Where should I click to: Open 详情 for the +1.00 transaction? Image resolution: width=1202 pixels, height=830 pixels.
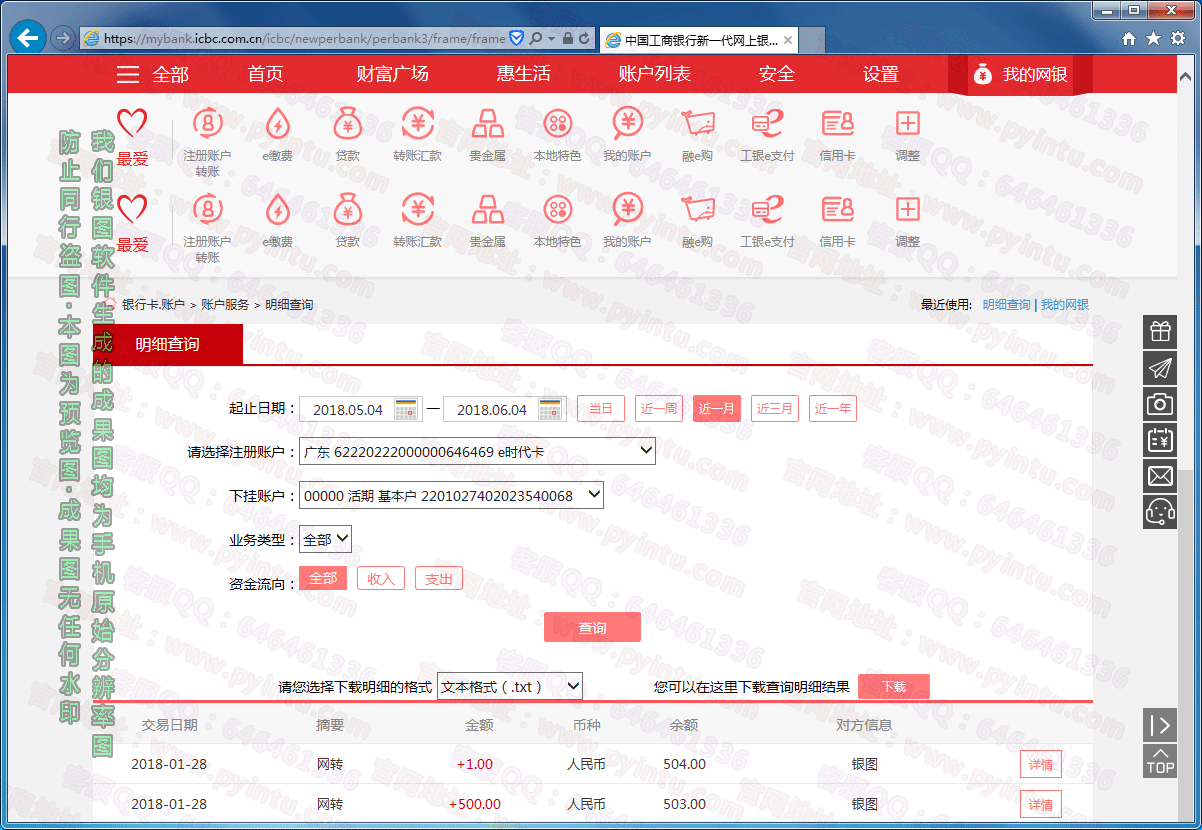point(1040,764)
